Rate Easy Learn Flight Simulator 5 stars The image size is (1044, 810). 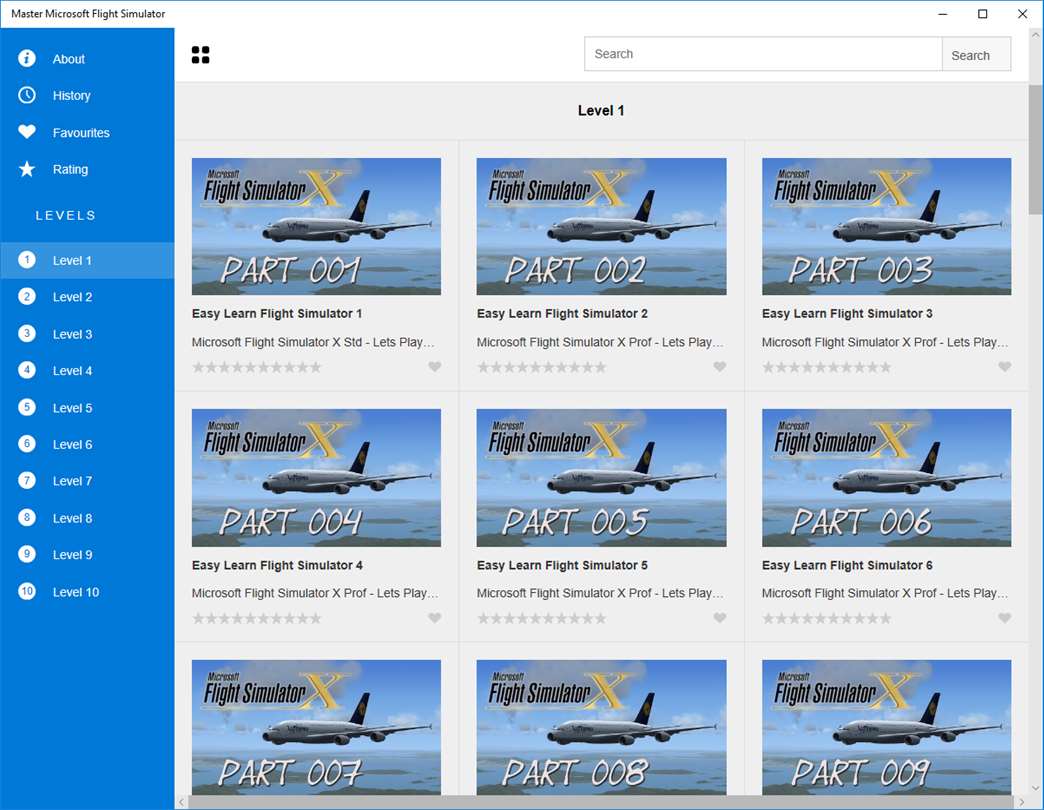[542, 619]
